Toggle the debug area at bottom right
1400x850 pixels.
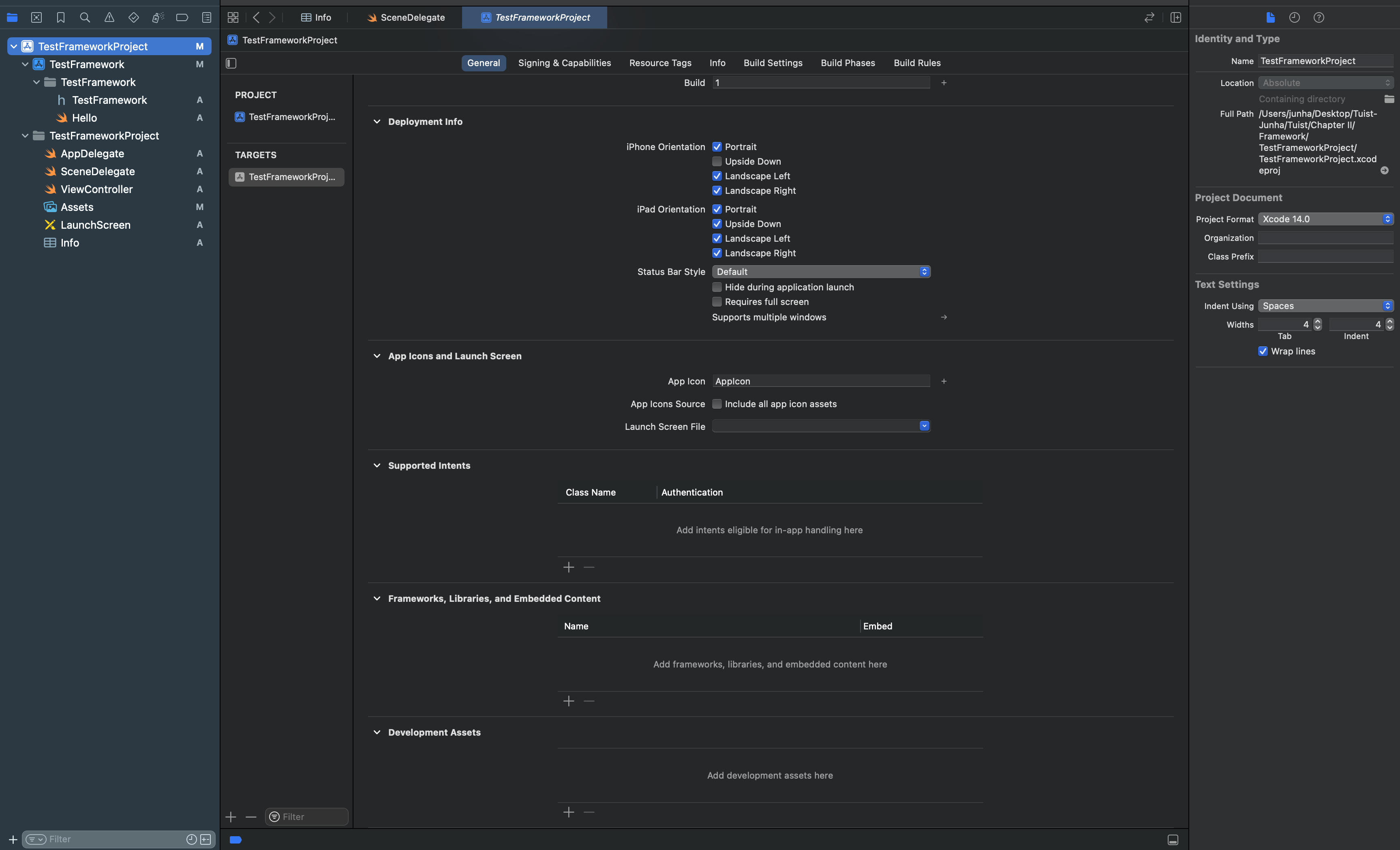coord(1173,840)
